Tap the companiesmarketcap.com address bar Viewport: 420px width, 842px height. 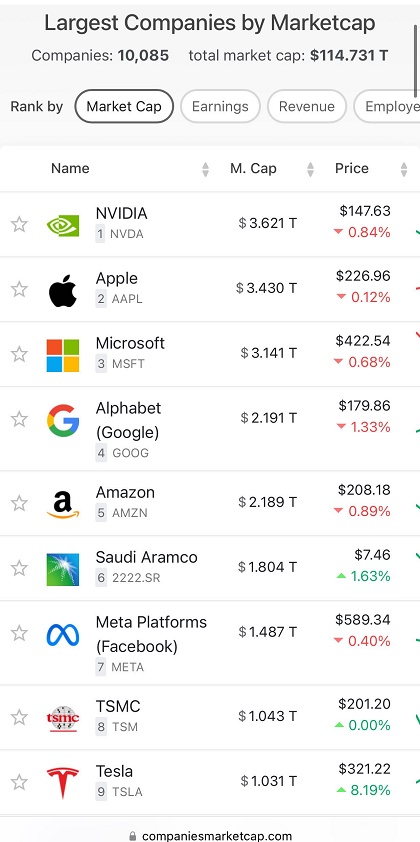[210, 836]
